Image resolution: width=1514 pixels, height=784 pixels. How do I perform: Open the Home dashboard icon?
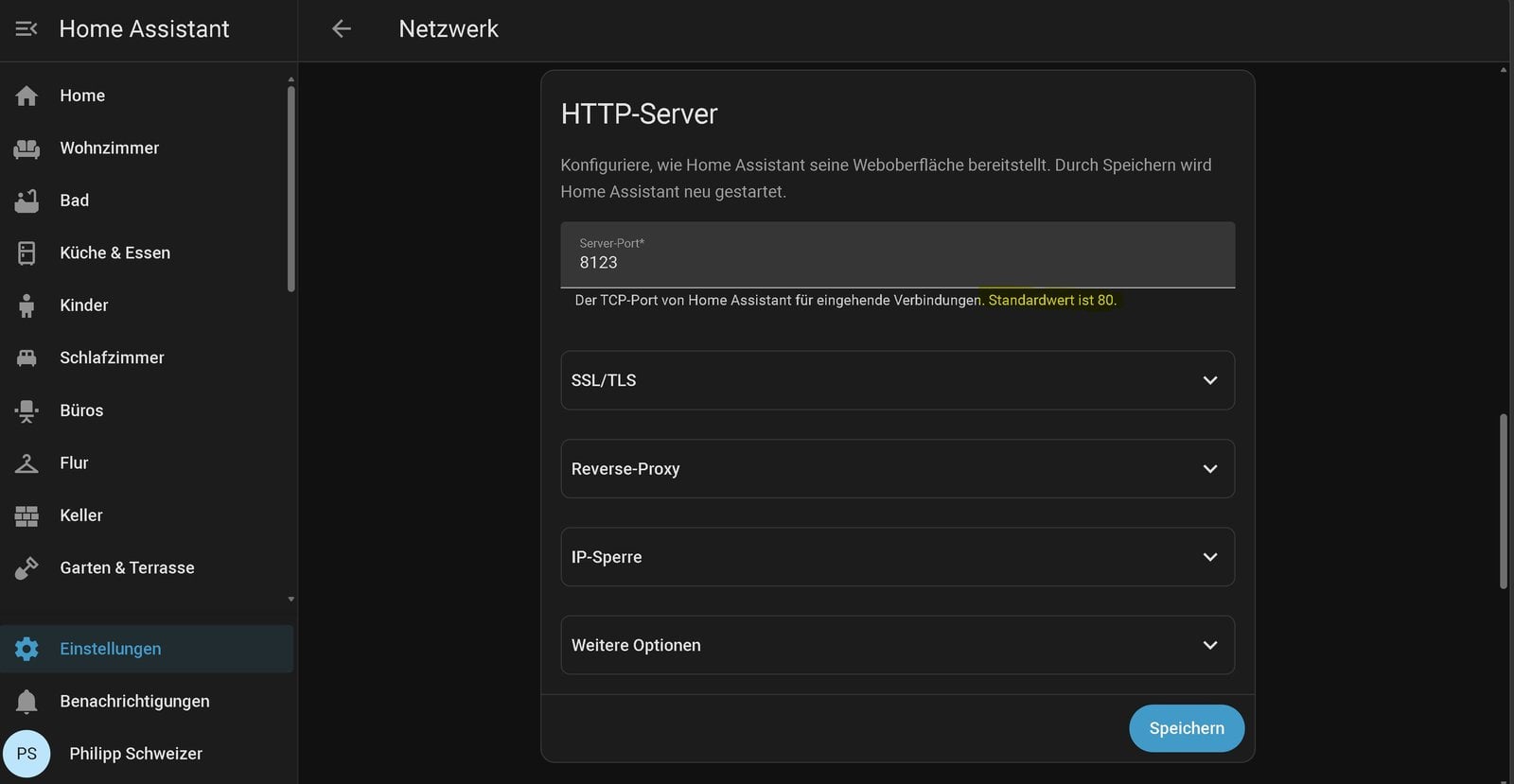point(26,96)
